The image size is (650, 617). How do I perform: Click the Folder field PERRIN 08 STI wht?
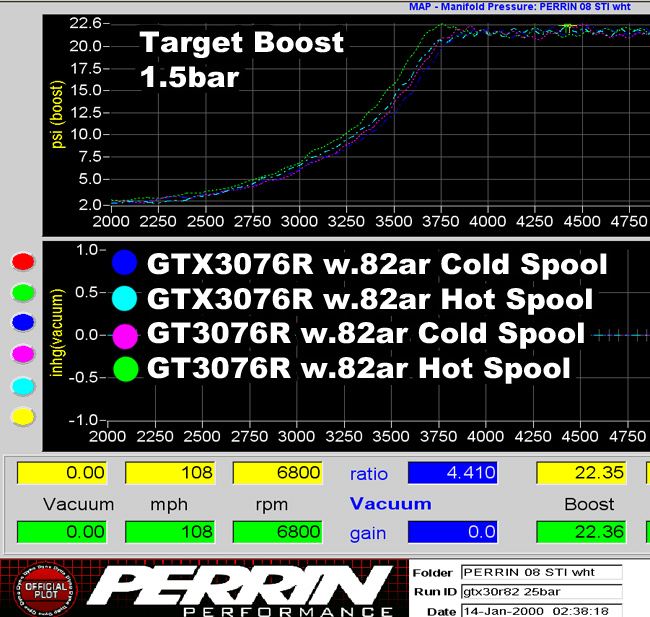[541, 572]
